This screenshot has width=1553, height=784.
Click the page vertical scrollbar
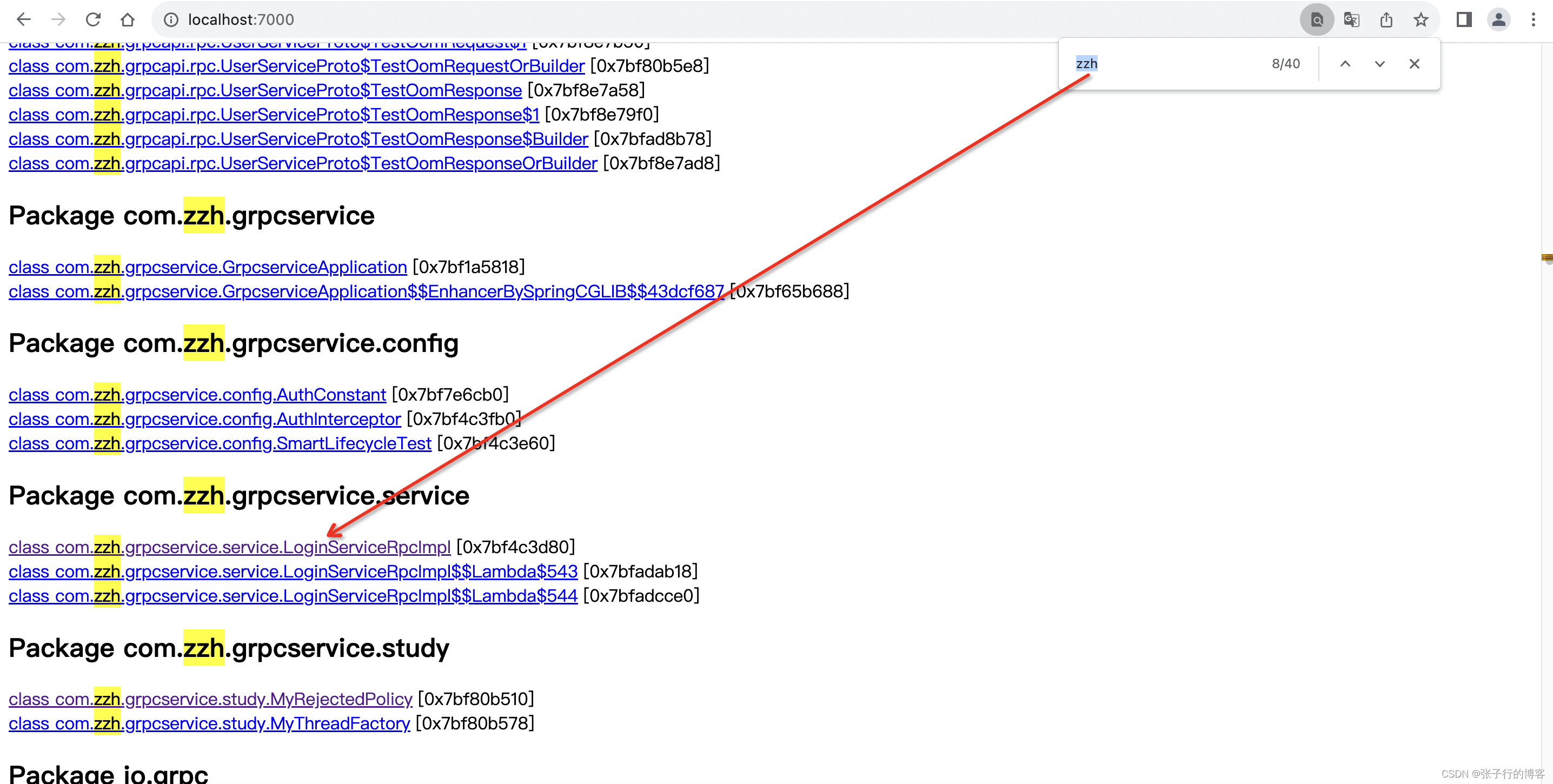(x=1547, y=414)
